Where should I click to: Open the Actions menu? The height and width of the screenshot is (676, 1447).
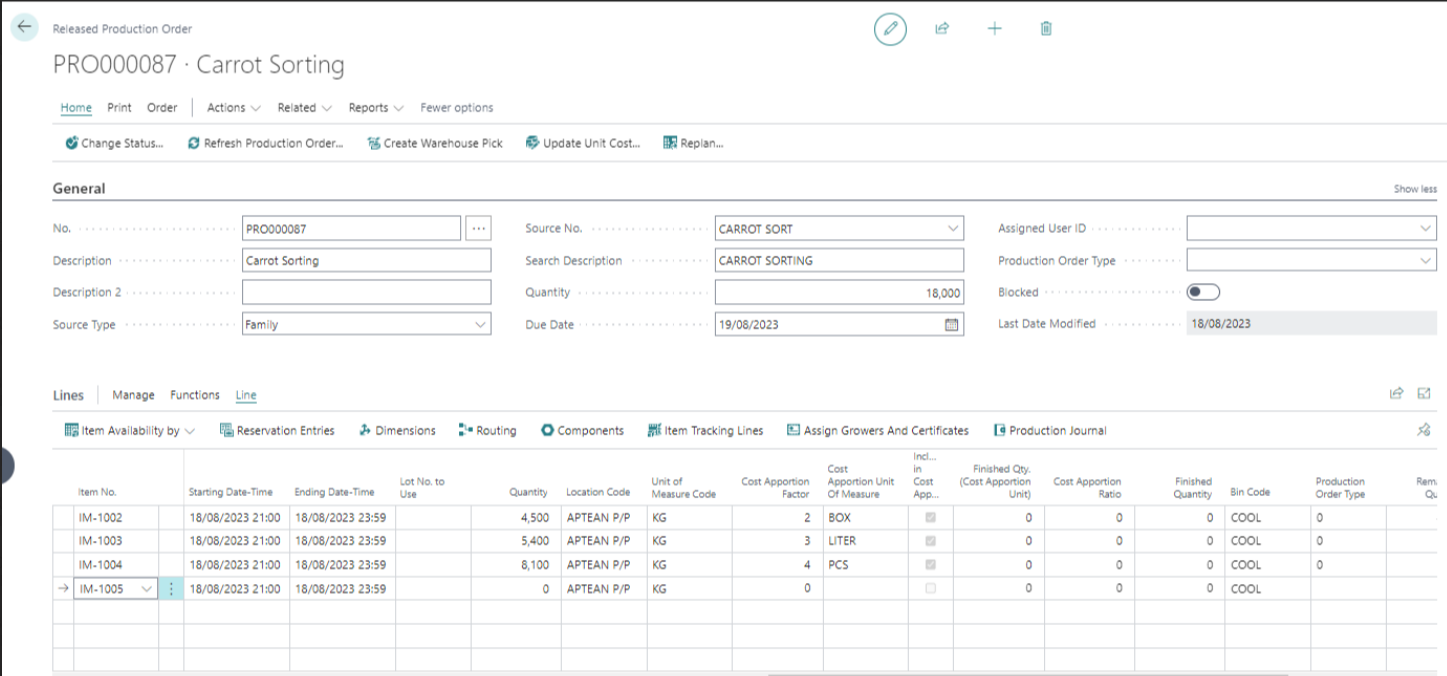point(233,108)
